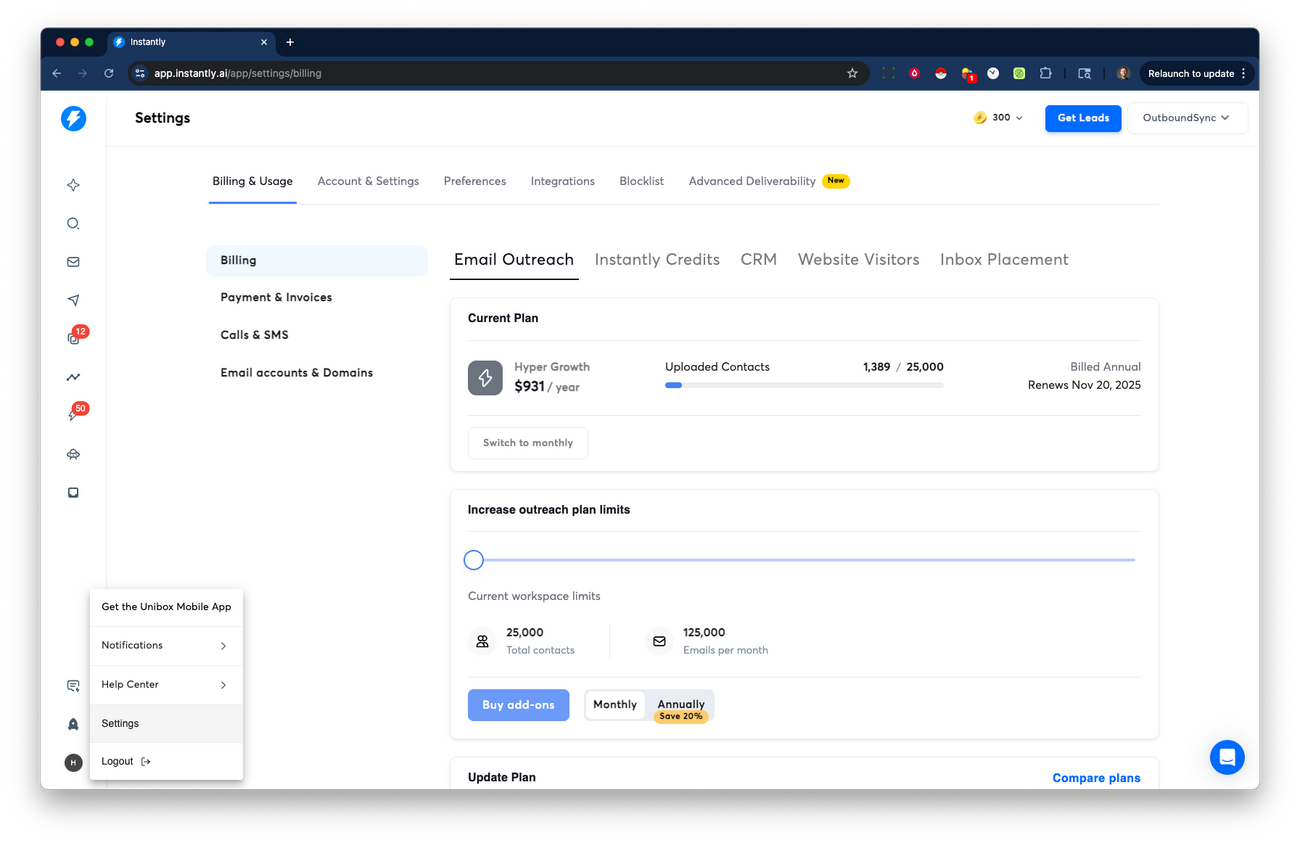Click the outreach plan limits slider handle

point(473,560)
